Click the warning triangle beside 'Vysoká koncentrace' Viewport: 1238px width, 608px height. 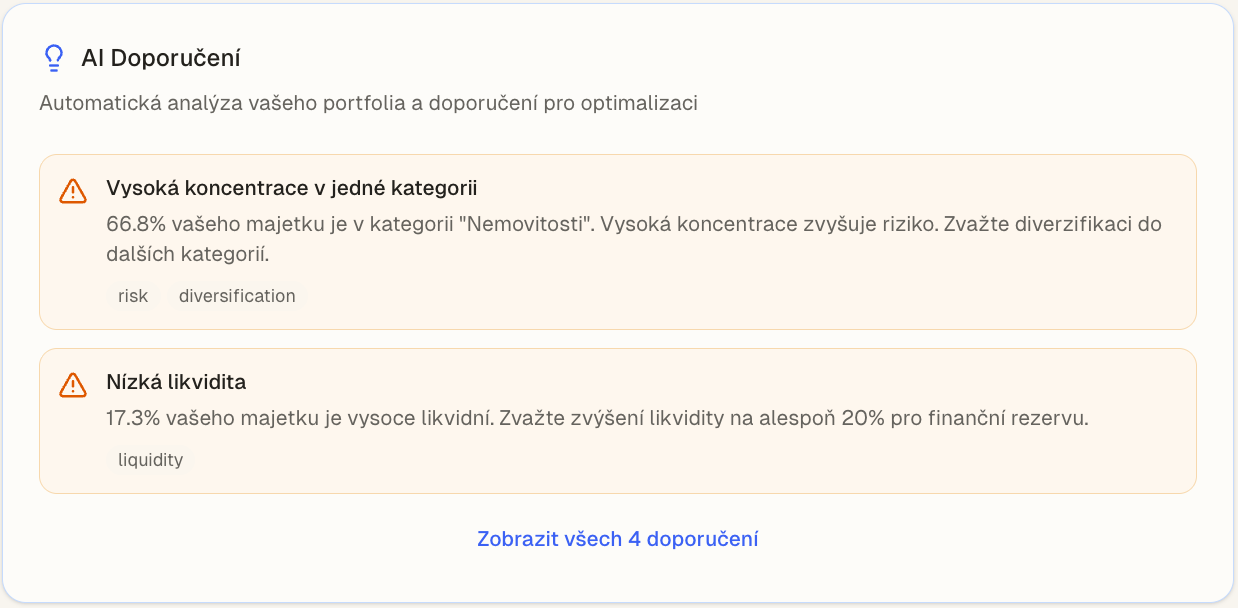[x=74, y=191]
